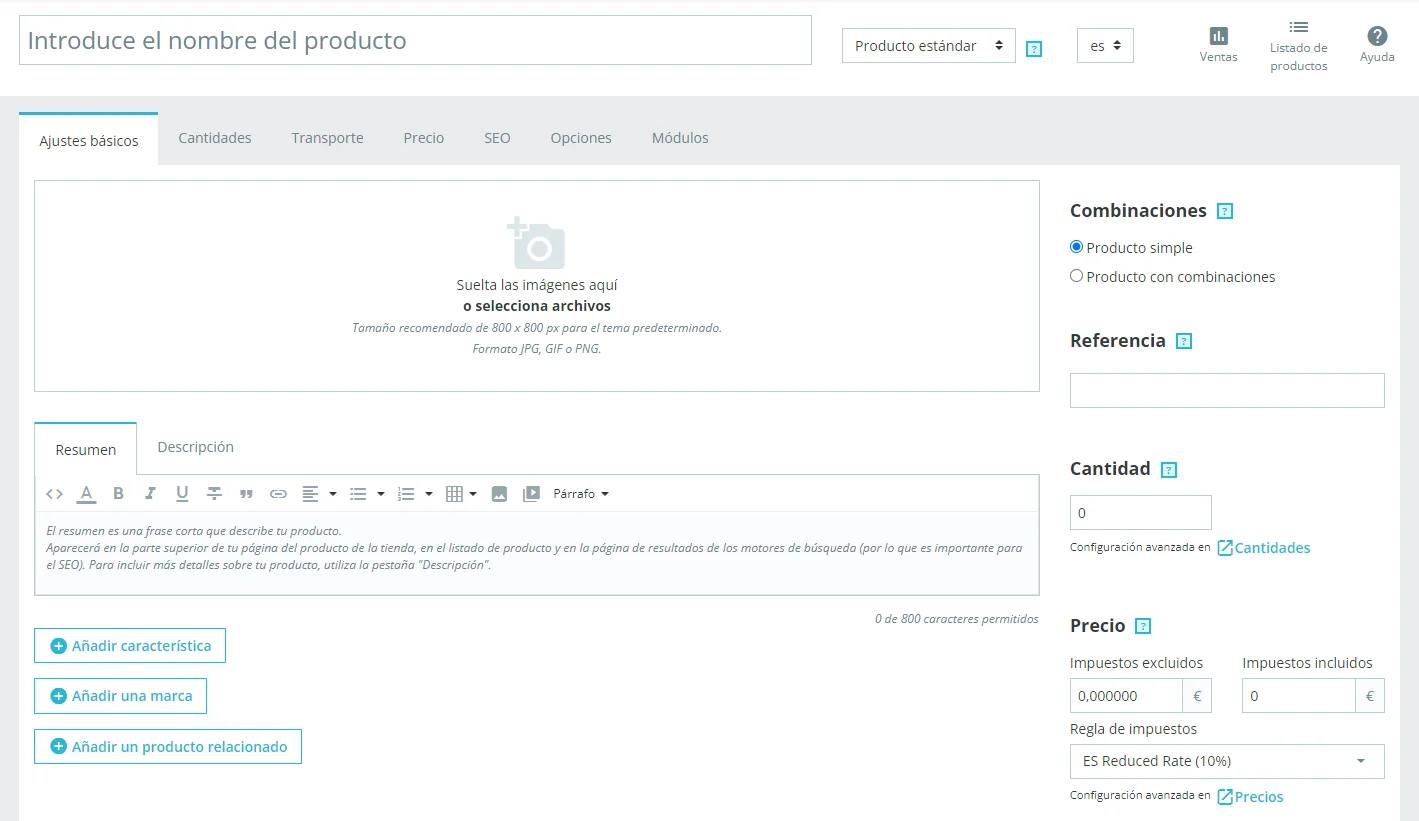The width and height of the screenshot is (1419, 821).
Task: Click help icon beside Combinaciones heading
Action: [1225, 211]
